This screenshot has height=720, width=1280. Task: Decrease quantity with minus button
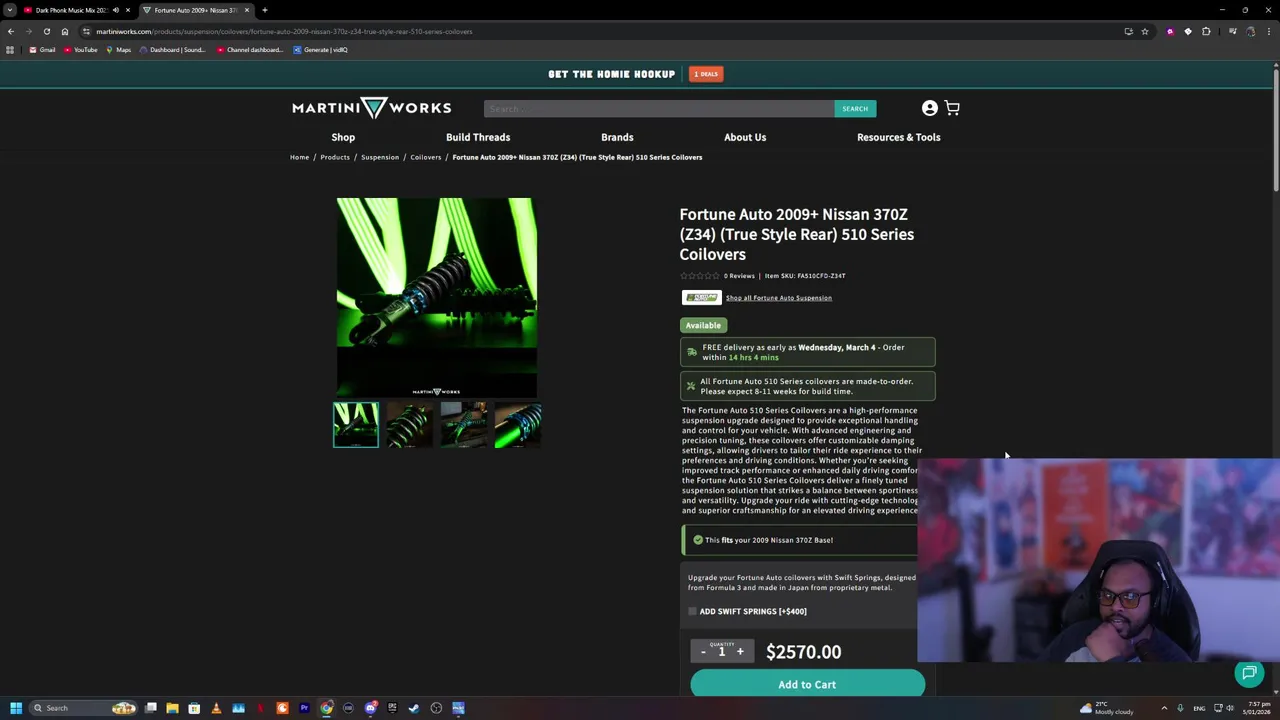coord(703,652)
